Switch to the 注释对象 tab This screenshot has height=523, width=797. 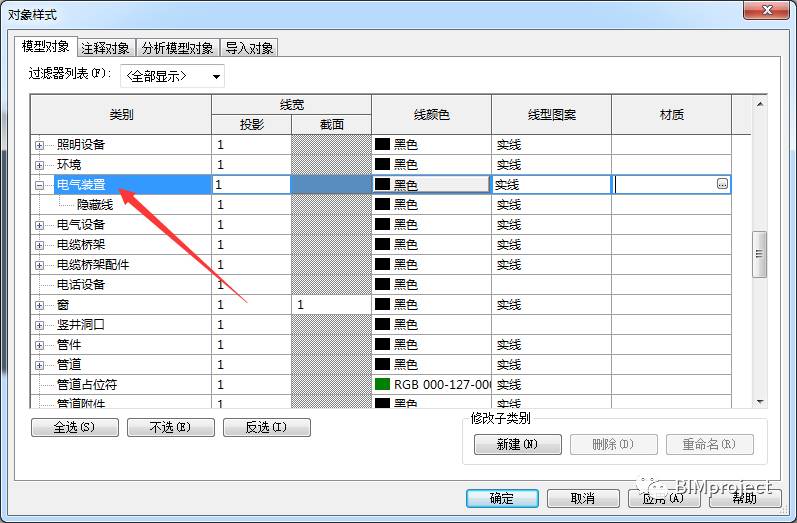106,48
